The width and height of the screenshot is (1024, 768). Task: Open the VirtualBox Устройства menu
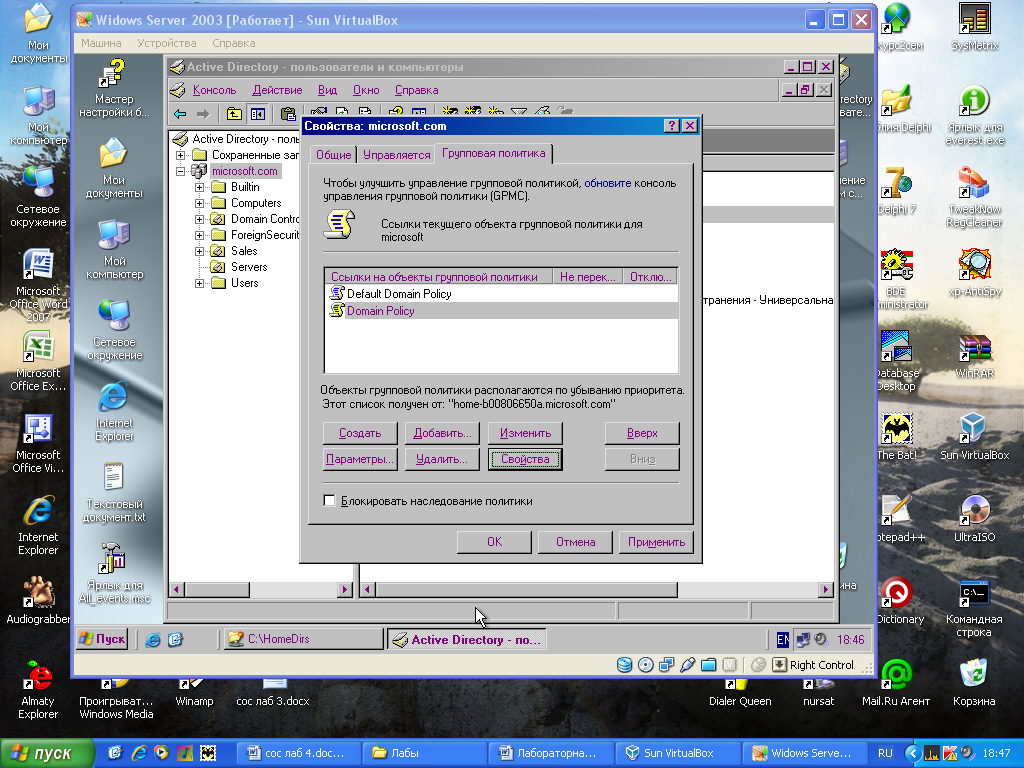pos(167,43)
